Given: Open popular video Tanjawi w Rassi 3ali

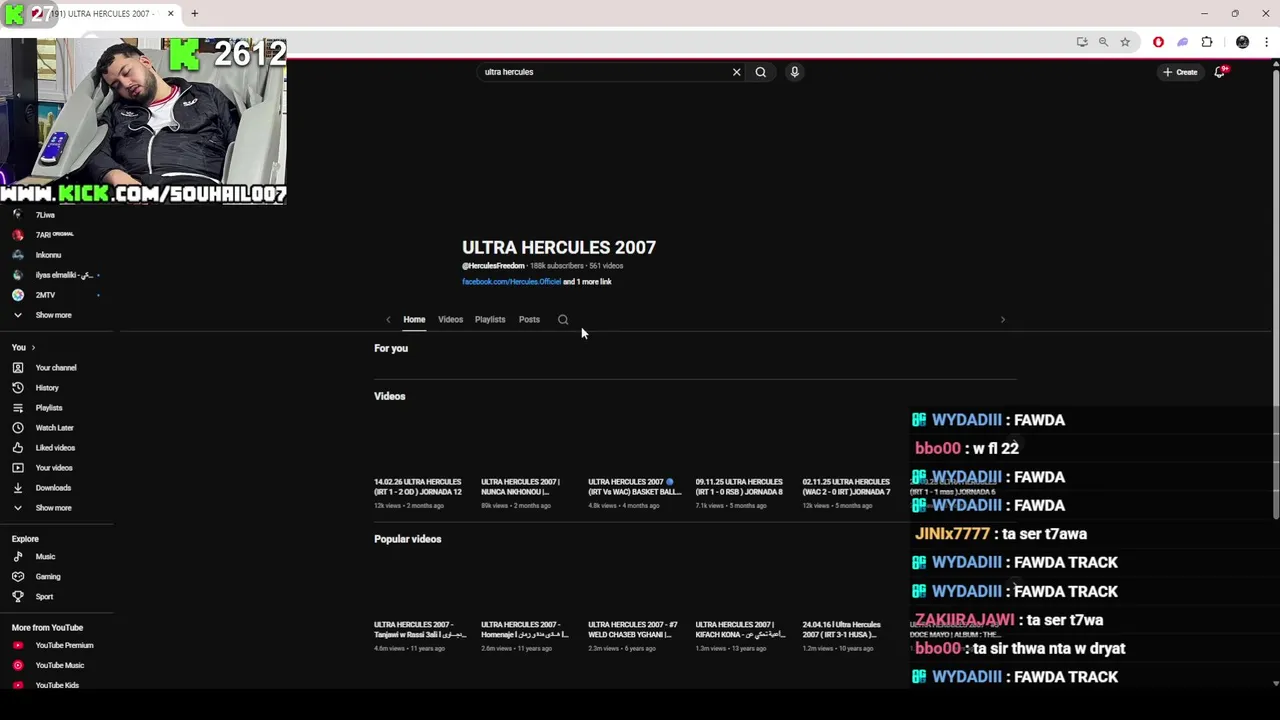Looking at the screenshot, I should pyautogui.click(x=420, y=630).
